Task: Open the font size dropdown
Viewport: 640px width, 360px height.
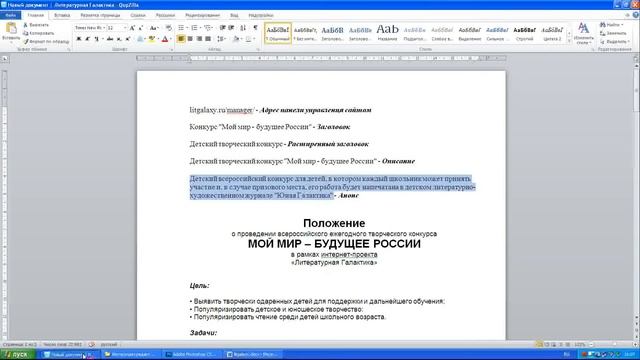Action: (125, 28)
